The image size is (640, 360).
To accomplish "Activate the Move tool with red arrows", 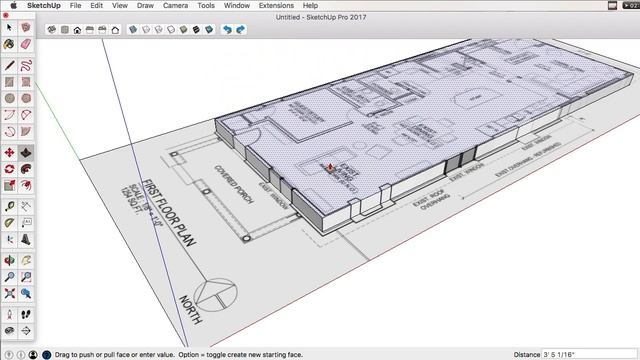I will [x=9, y=153].
